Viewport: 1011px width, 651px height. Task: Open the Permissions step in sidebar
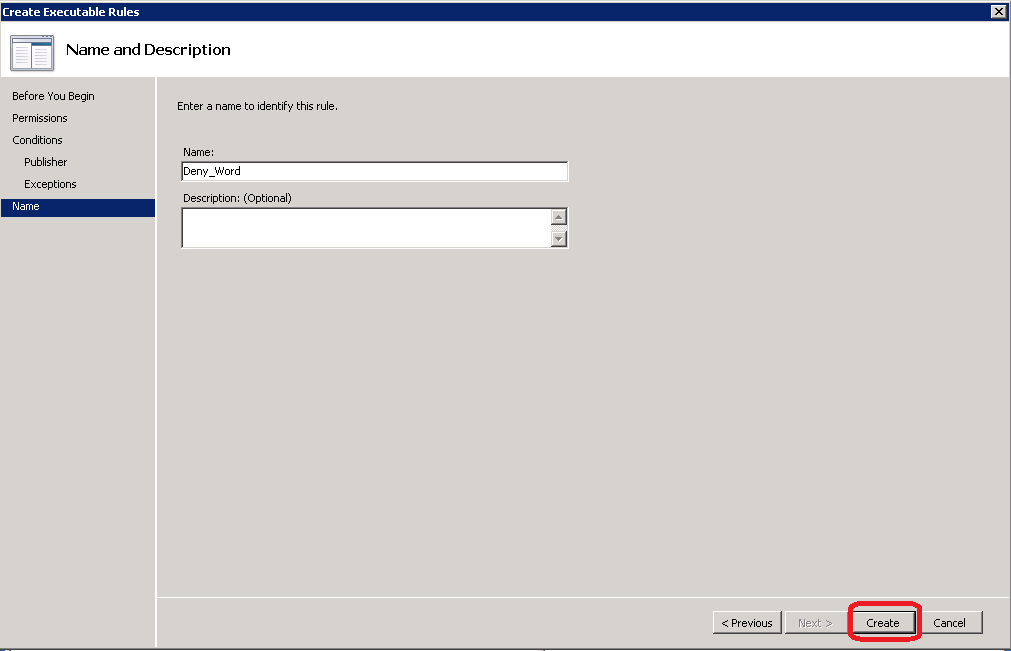(x=40, y=118)
